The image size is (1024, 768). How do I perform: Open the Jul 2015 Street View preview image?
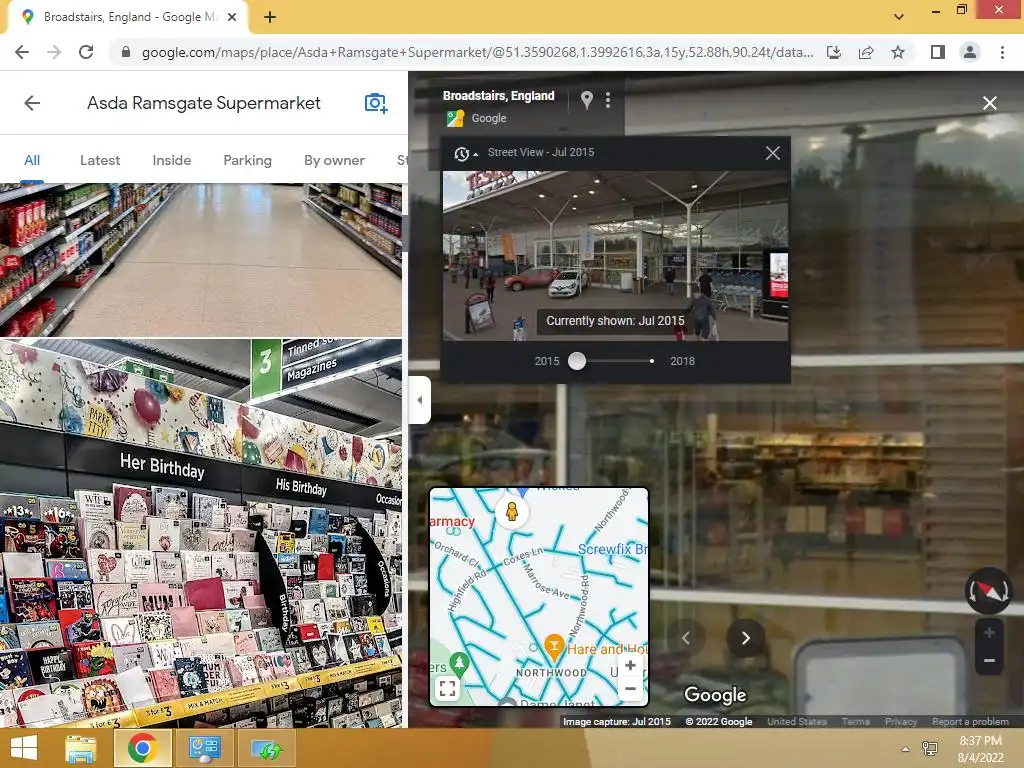615,255
